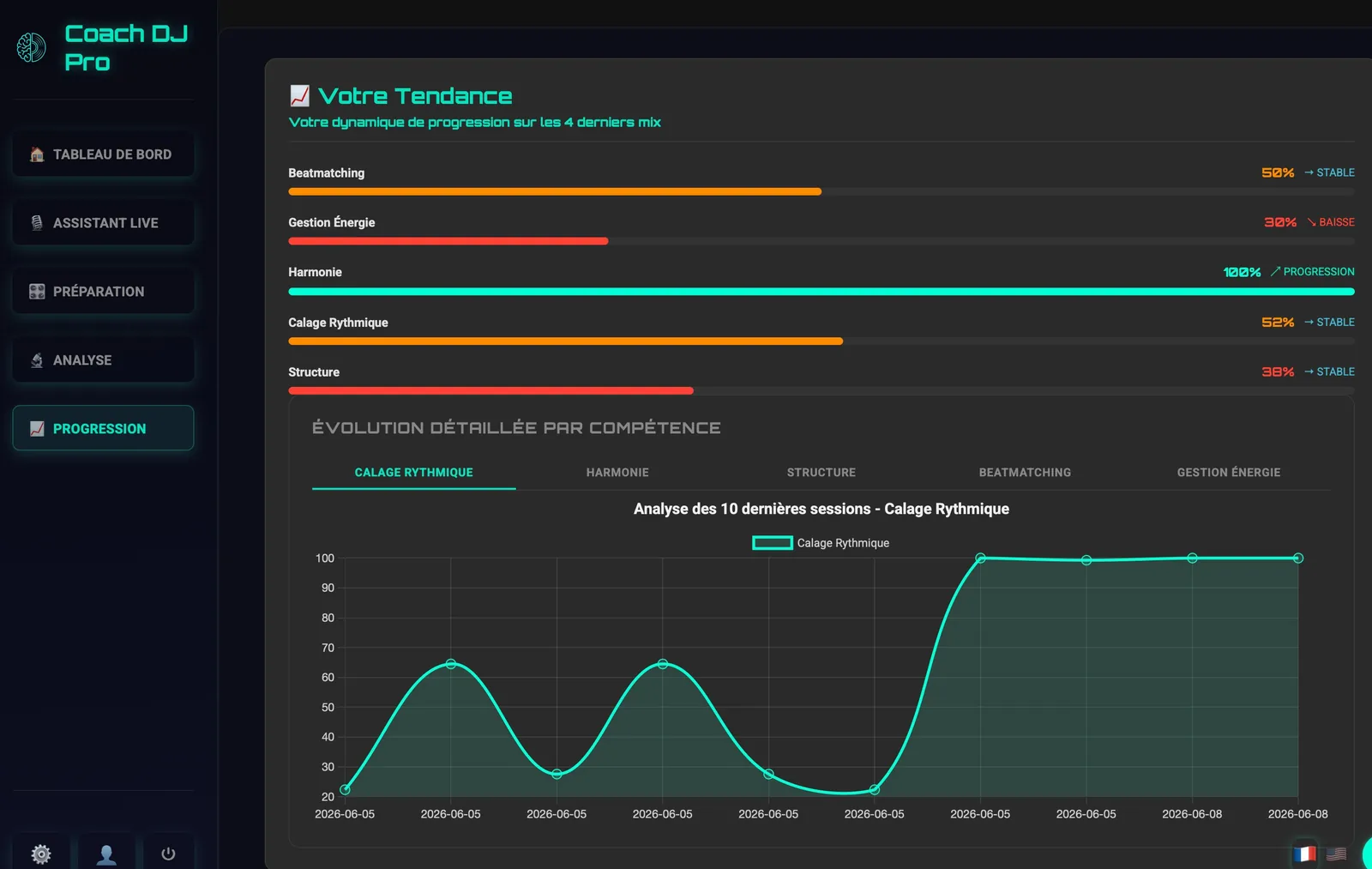The image size is (1372, 869).
Task: Switch language with the French flag
Action: click(x=1304, y=854)
